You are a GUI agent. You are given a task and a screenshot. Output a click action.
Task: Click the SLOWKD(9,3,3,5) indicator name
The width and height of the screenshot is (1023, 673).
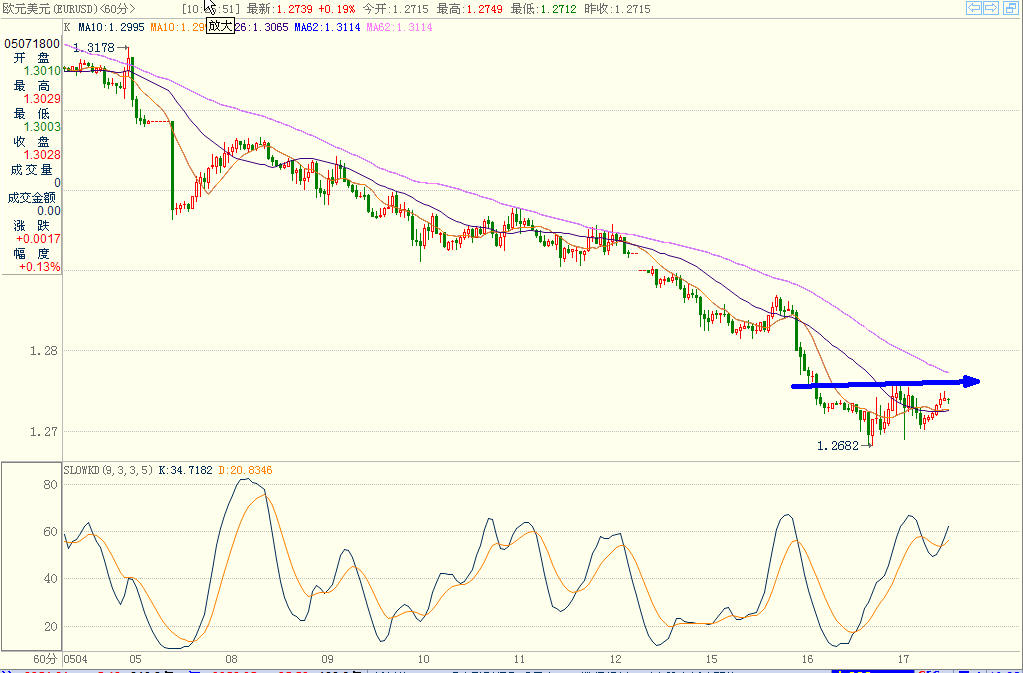tap(108, 470)
